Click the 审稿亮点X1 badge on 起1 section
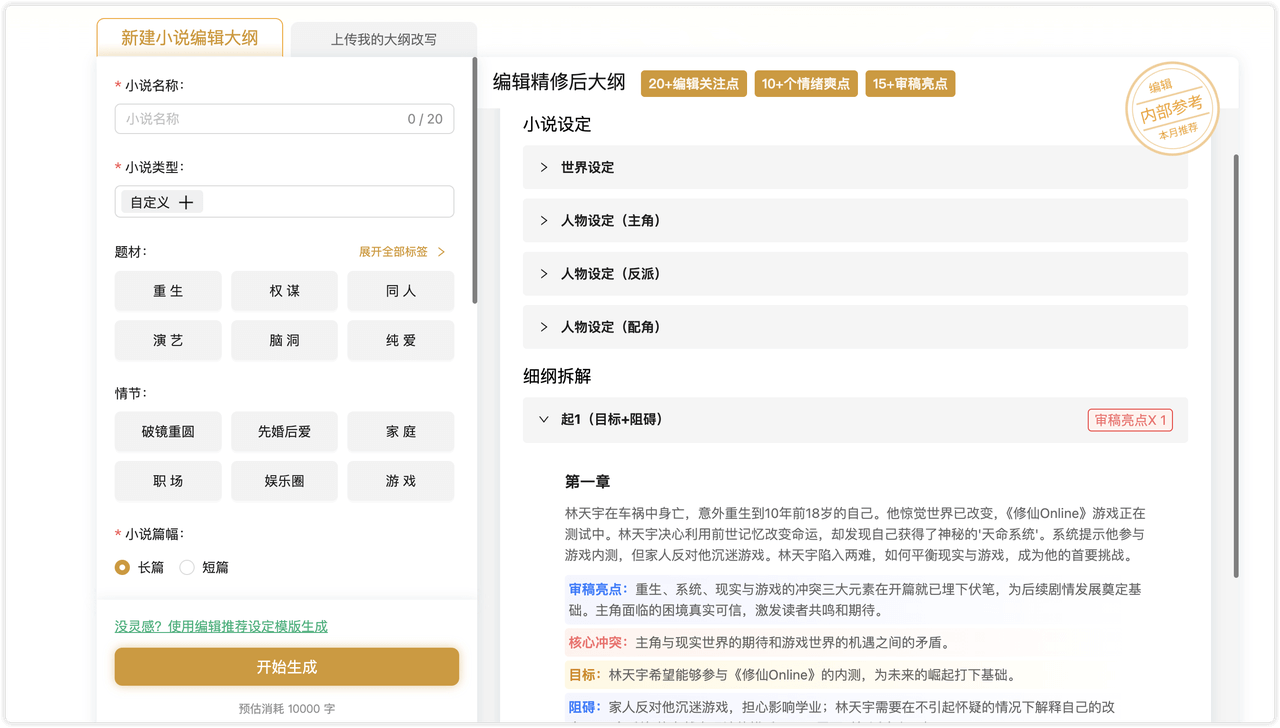 1130,420
